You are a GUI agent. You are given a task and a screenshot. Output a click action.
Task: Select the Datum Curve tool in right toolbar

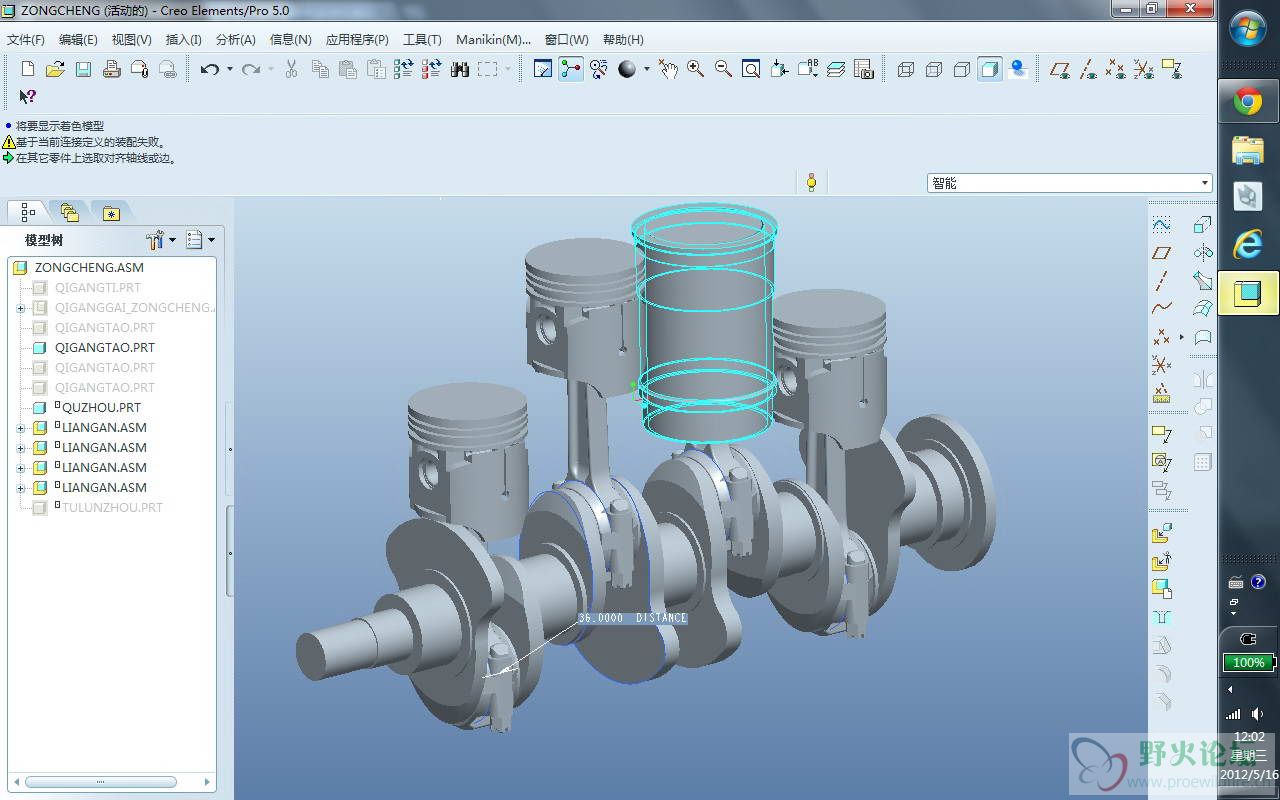point(1161,308)
